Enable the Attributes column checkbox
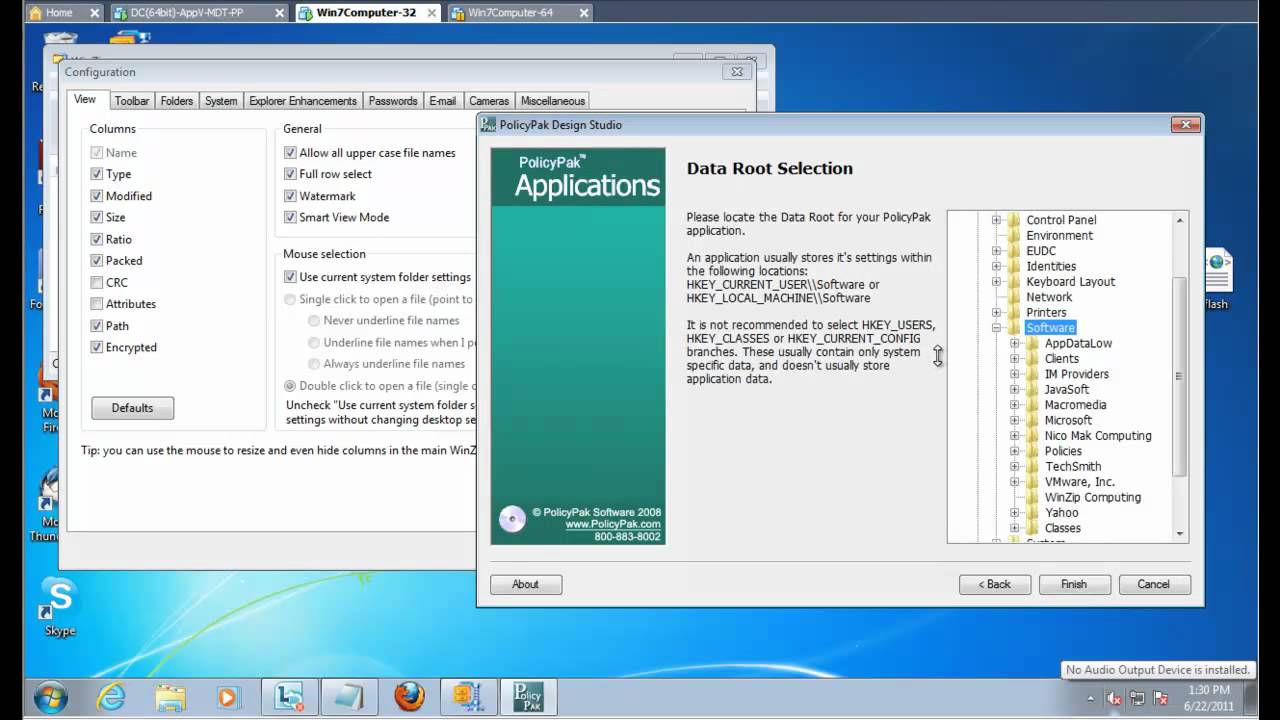Screen dimensions: 1280x720 pyautogui.click(x=96, y=304)
